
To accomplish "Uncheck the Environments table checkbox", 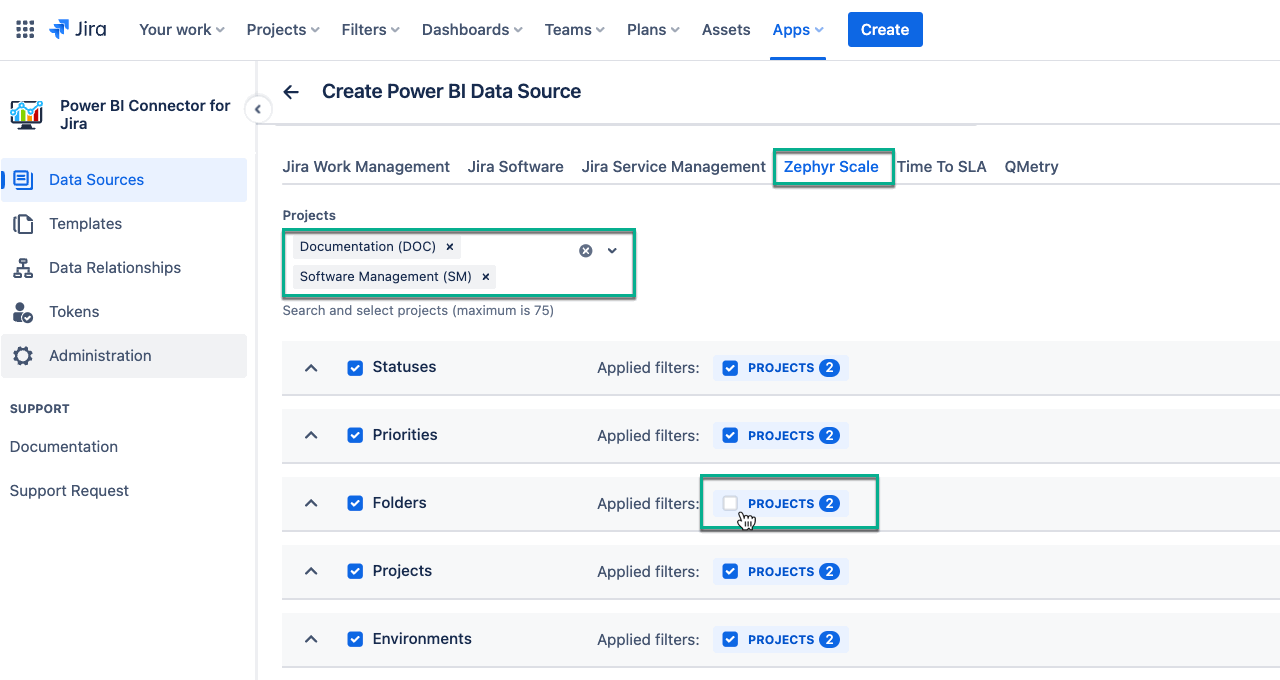I will pyautogui.click(x=355, y=640).
